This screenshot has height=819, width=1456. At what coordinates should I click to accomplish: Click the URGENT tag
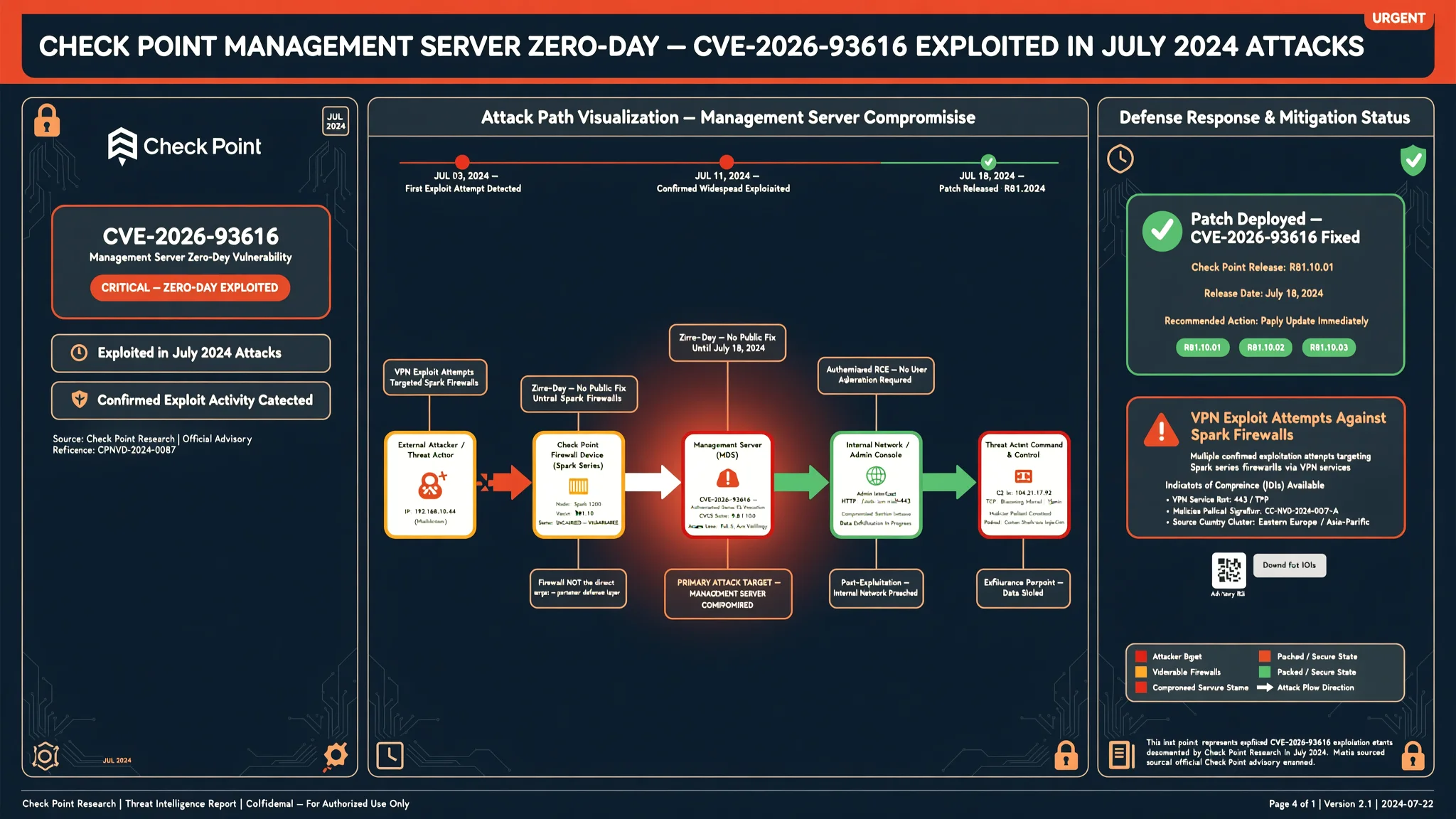pyautogui.click(x=1398, y=18)
